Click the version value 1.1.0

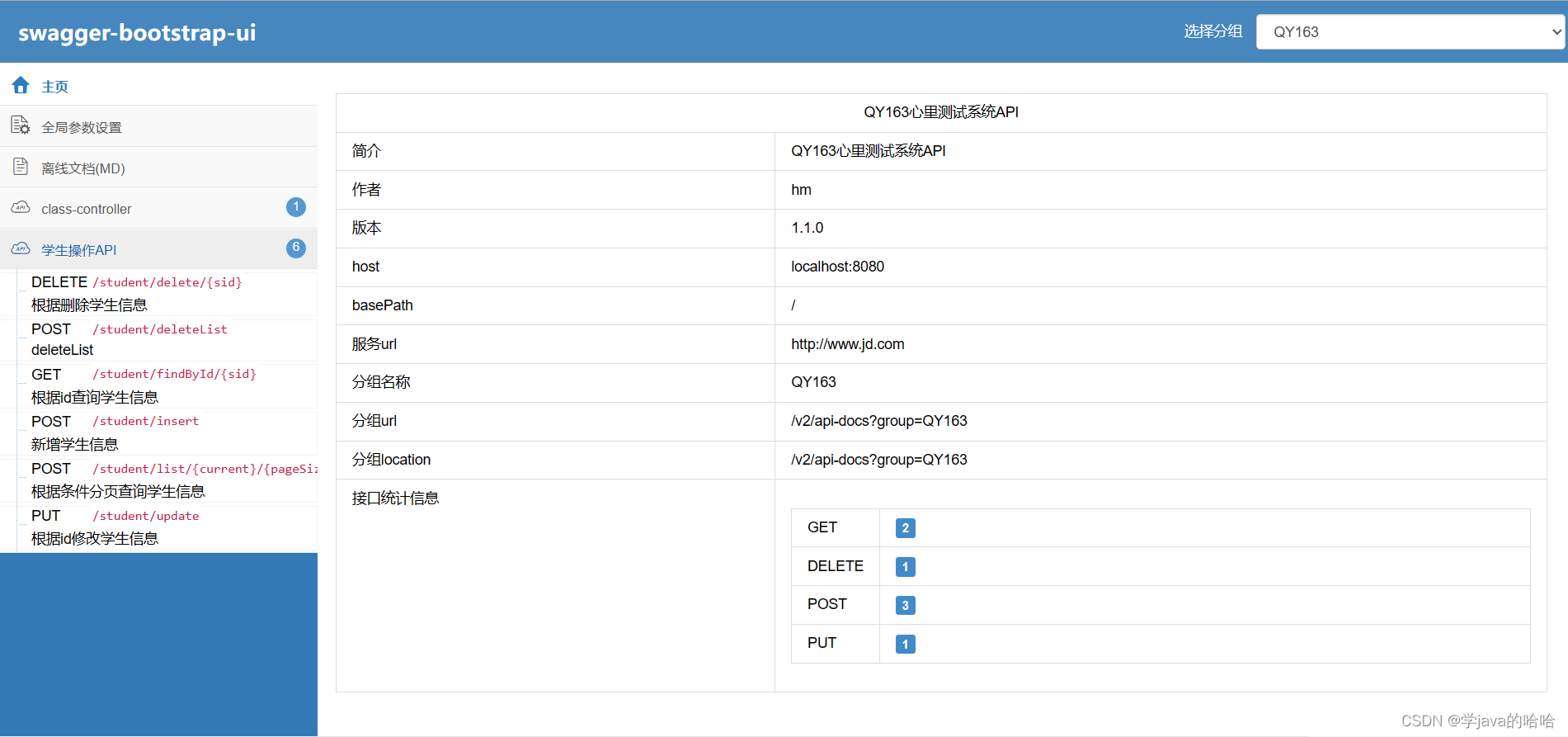point(807,228)
